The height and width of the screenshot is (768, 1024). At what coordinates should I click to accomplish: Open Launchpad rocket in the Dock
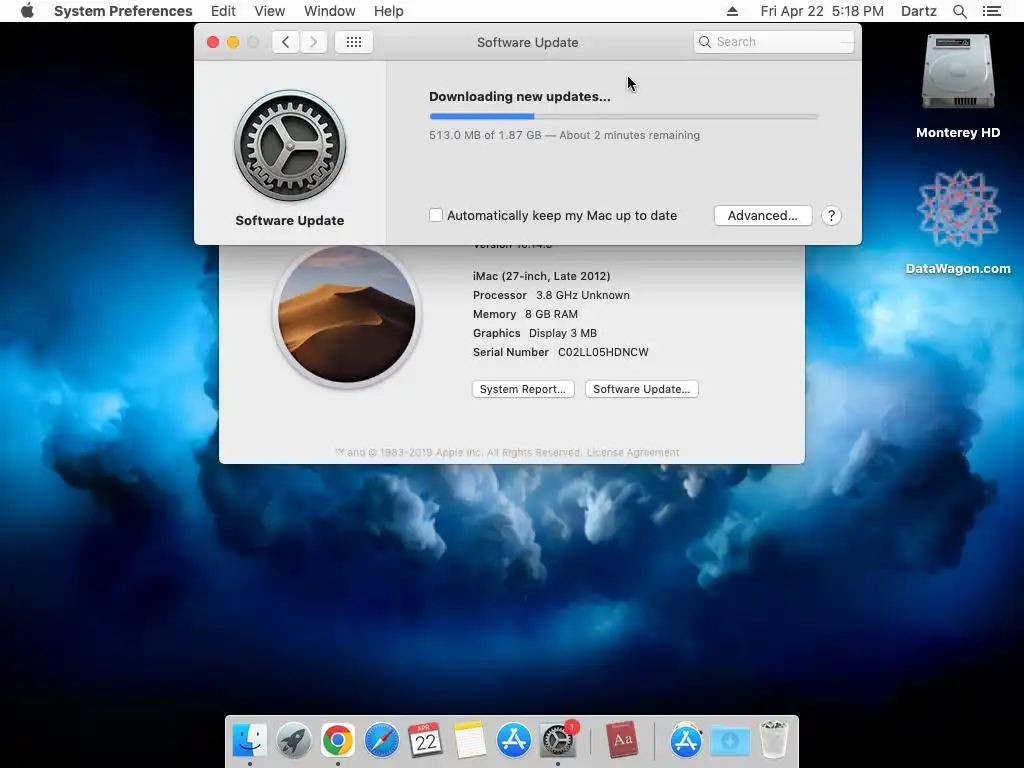coord(294,741)
